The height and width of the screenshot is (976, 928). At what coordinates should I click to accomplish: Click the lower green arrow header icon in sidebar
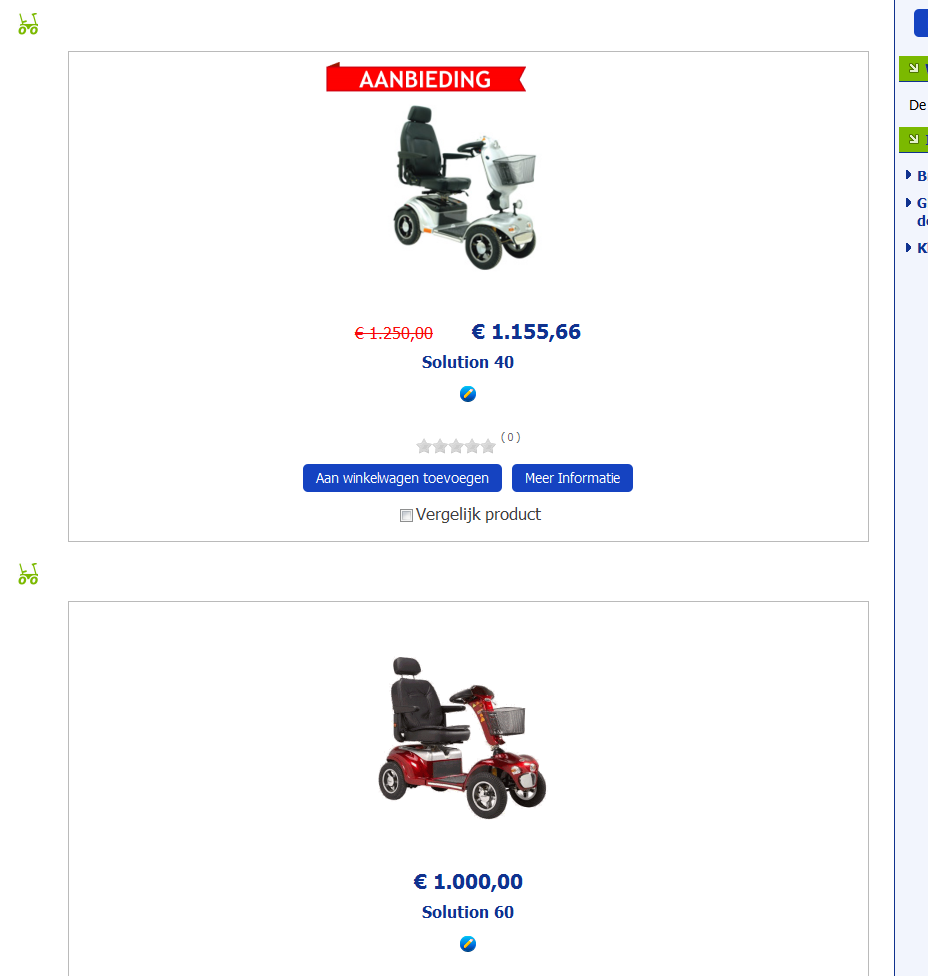[914, 139]
